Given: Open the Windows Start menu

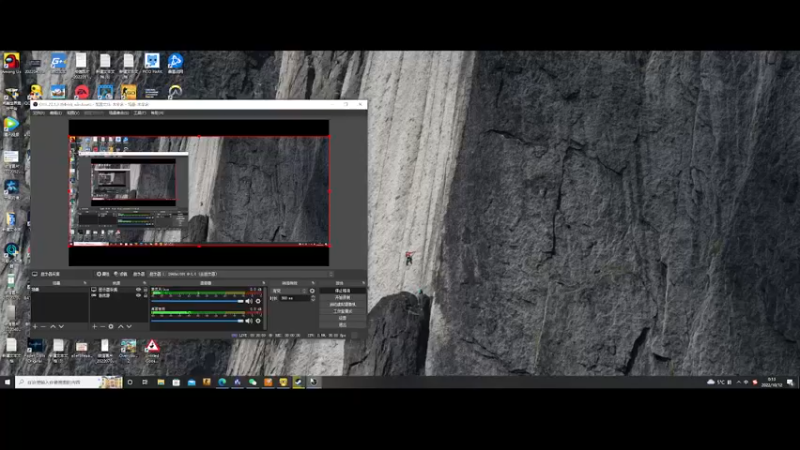Looking at the screenshot, I should [x=7, y=382].
